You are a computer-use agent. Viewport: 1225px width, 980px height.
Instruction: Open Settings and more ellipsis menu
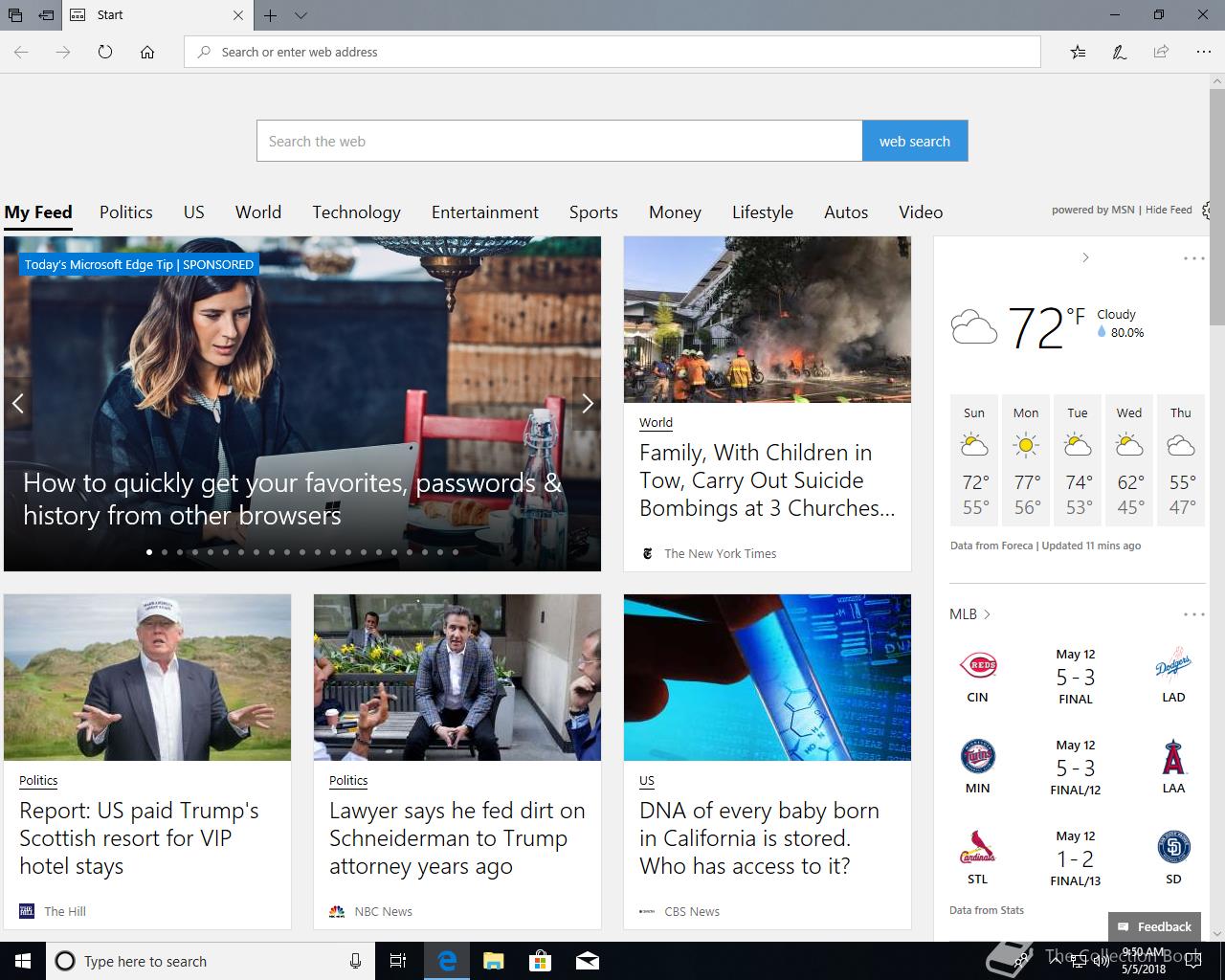[1203, 53]
